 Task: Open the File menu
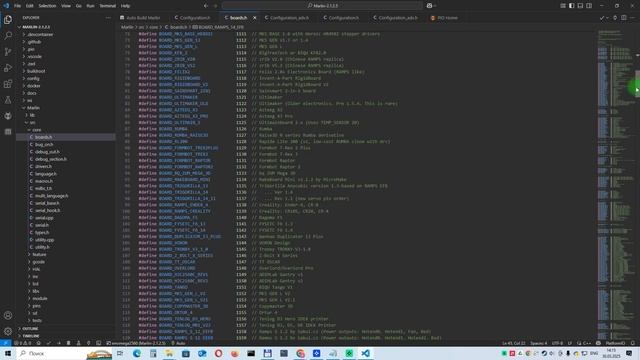(x=17, y=6)
